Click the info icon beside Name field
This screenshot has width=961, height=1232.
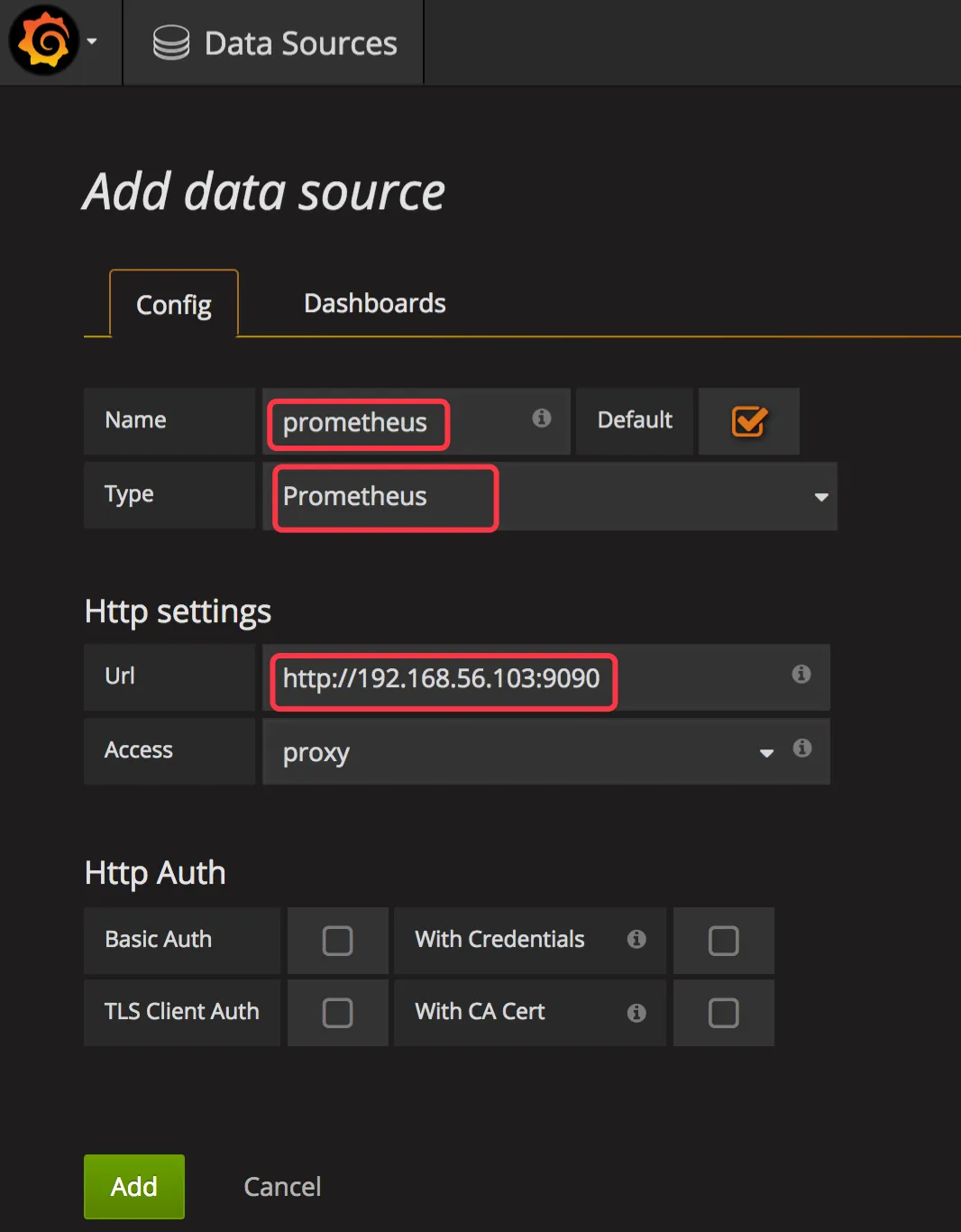point(542,418)
